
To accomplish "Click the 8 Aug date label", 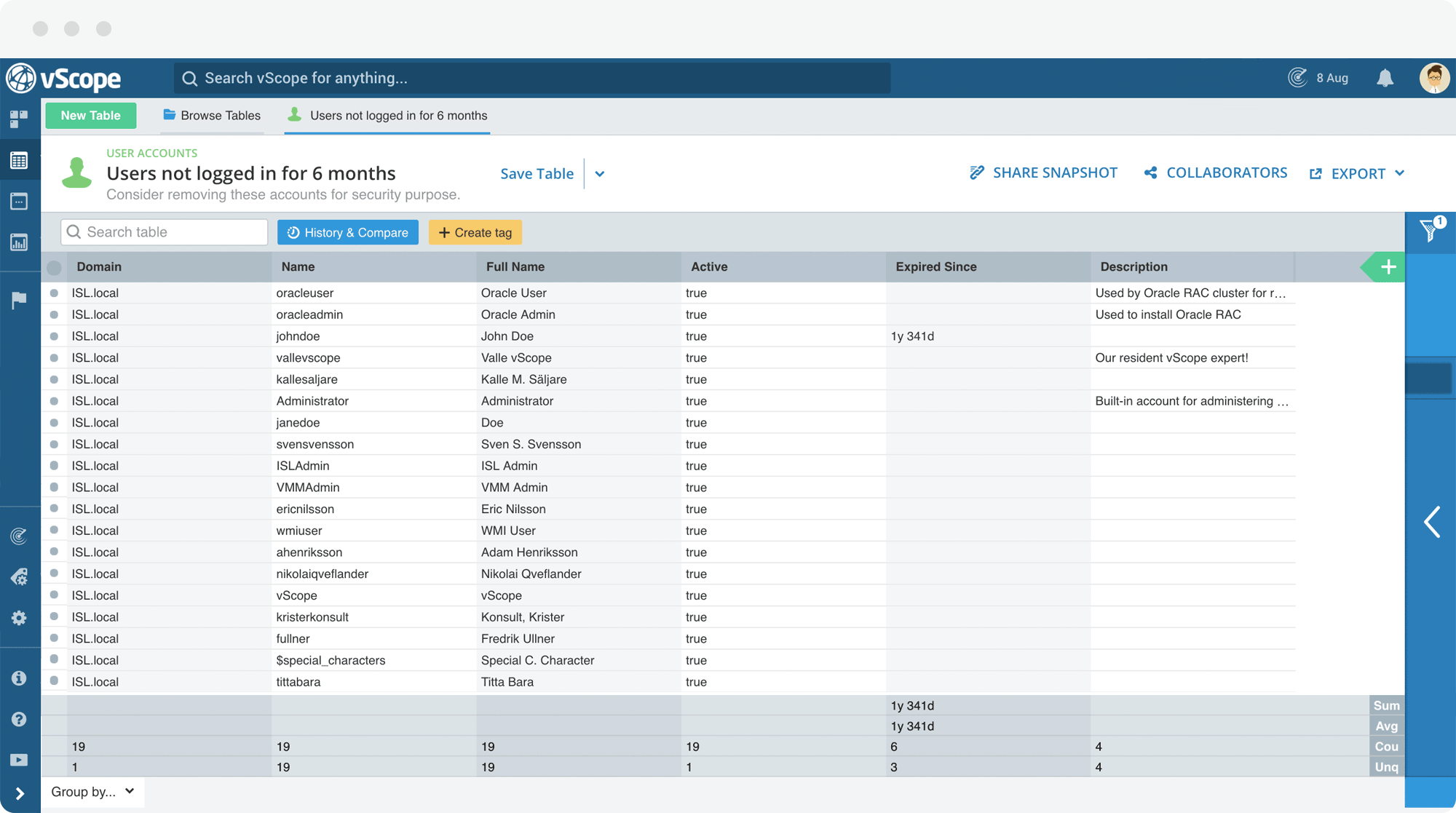I will [1332, 78].
